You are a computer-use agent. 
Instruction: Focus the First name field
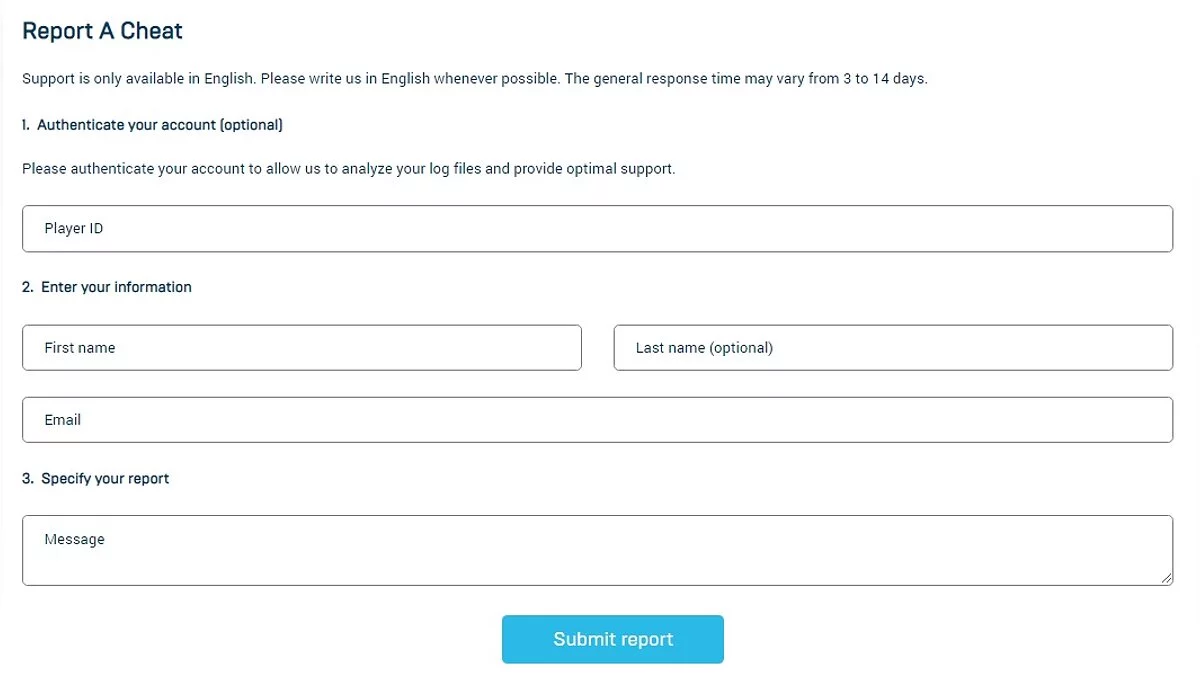tap(301, 348)
